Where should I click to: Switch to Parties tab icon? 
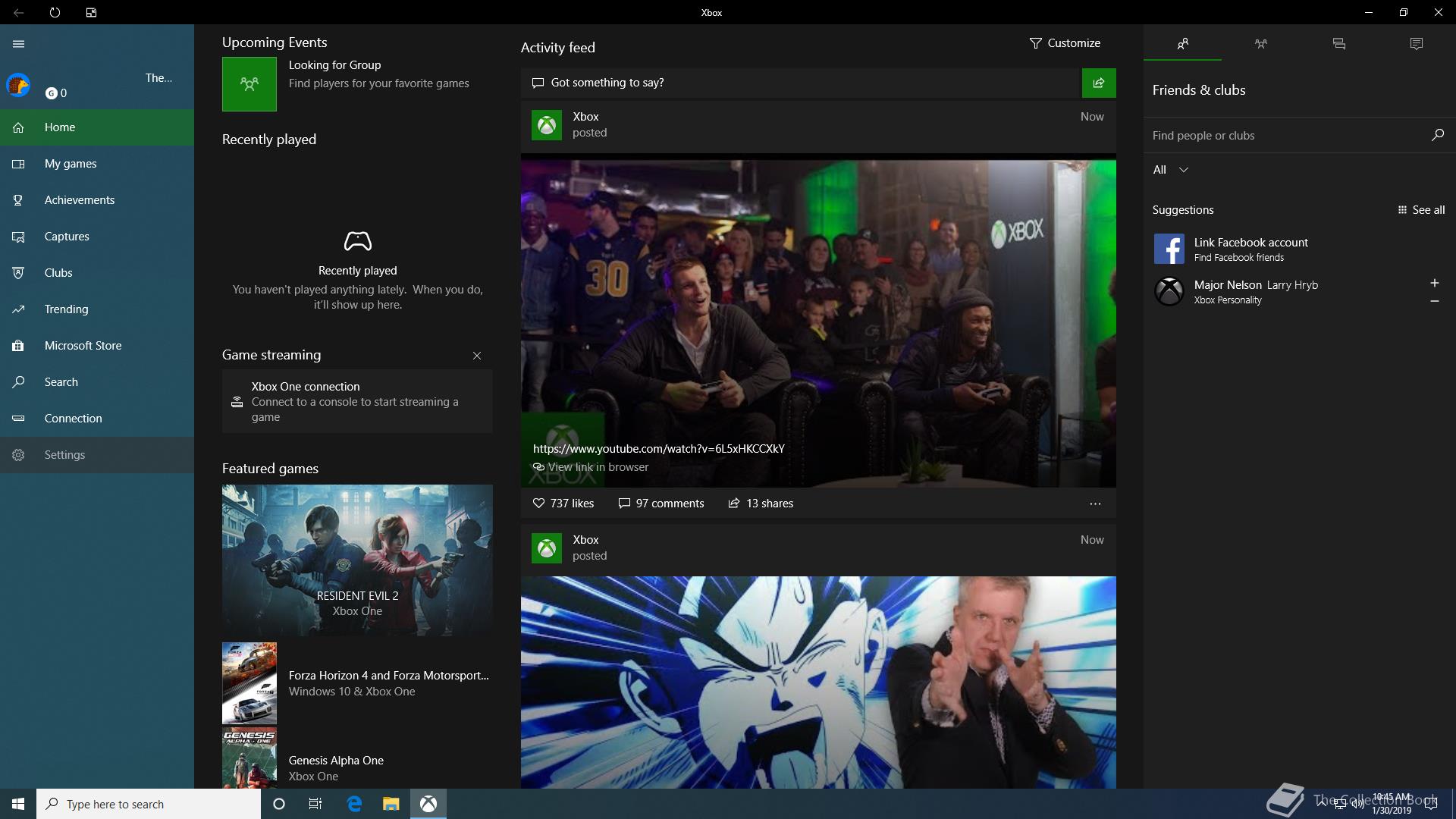[x=1260, y=44]
